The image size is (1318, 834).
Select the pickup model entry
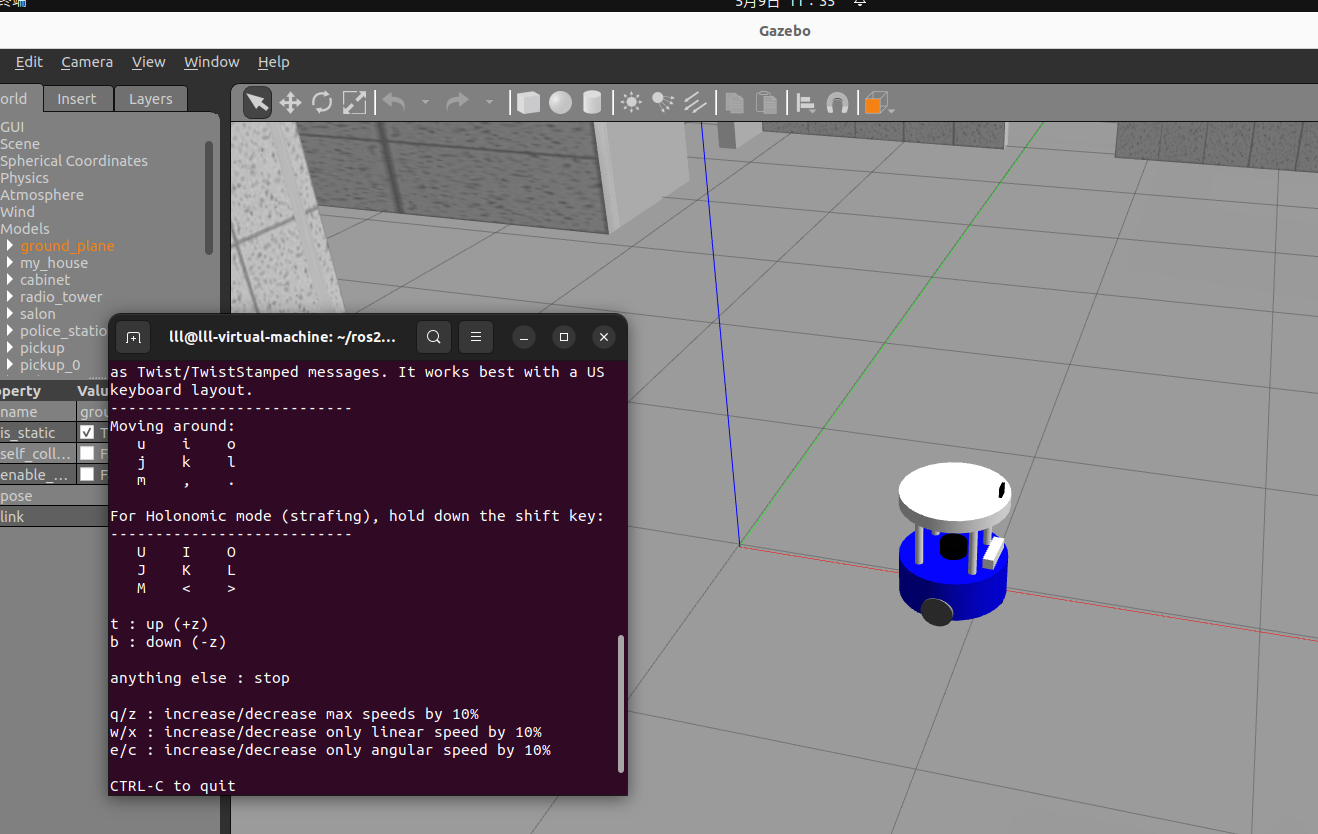(x=42, y=348)
